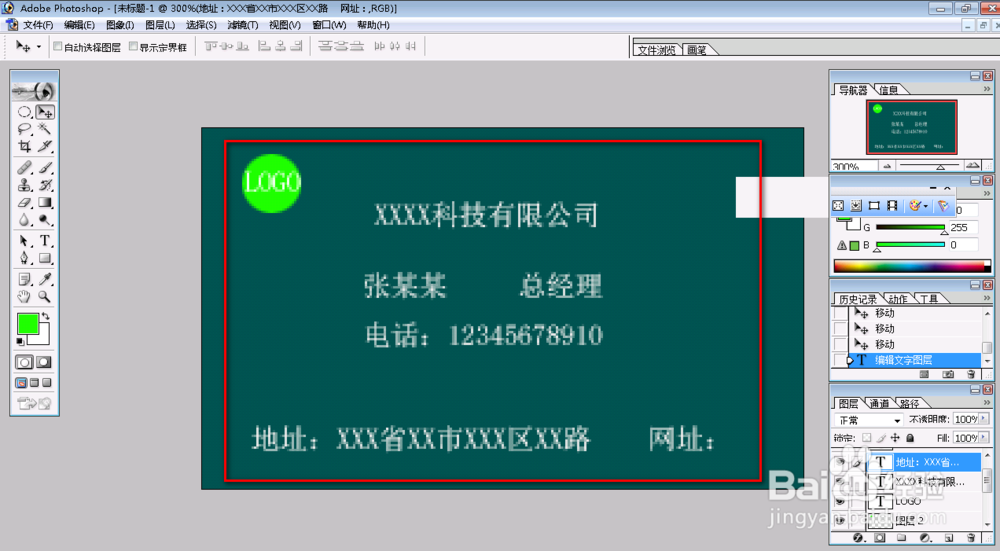Open the Navigator panel menu arrows
Image resolution: width=1000 pixels, height=551 pixels.
(x=987, y=89)
